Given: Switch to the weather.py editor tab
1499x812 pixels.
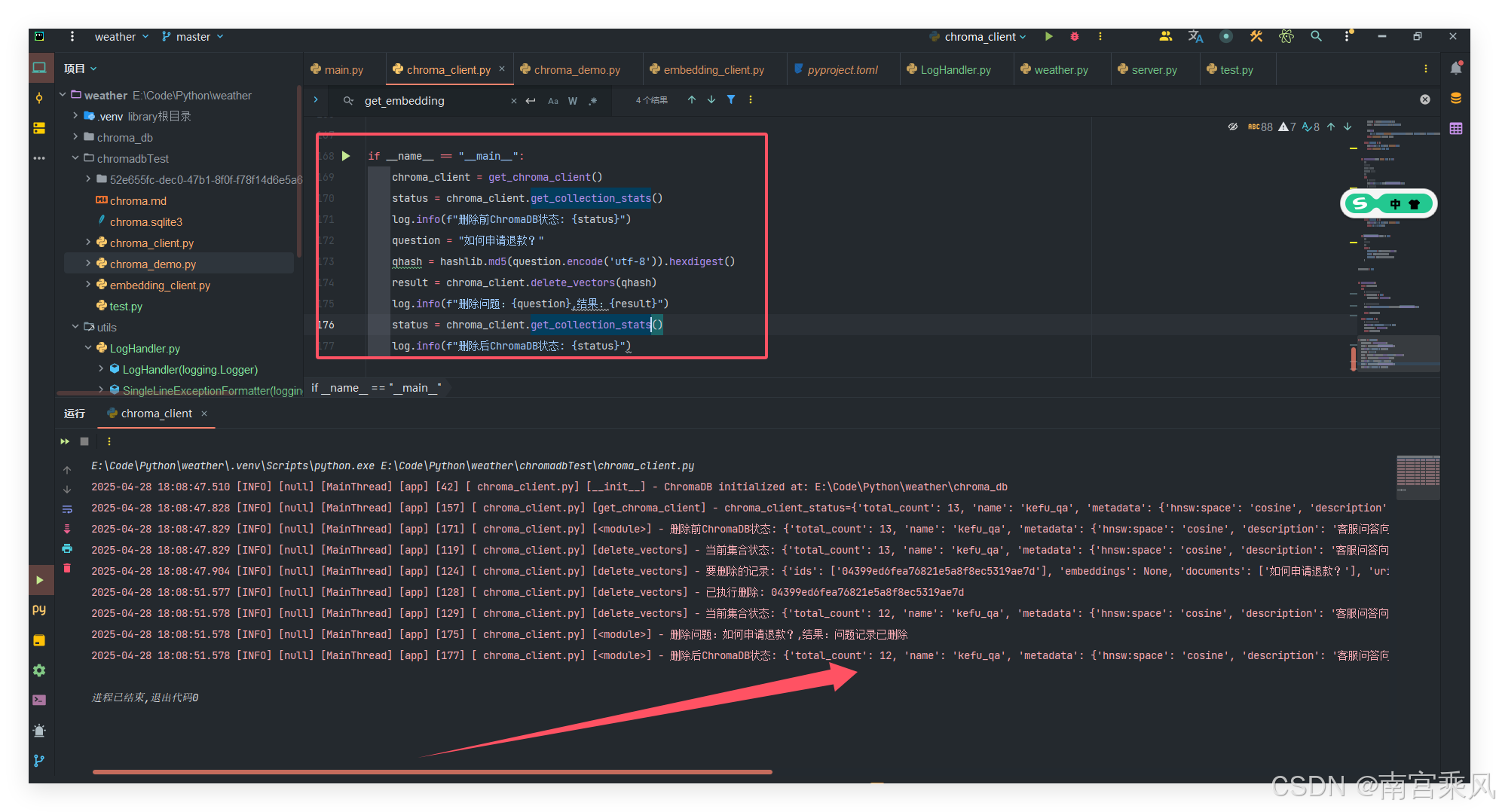Looking at the screenshot, I should click(1054, 69).
